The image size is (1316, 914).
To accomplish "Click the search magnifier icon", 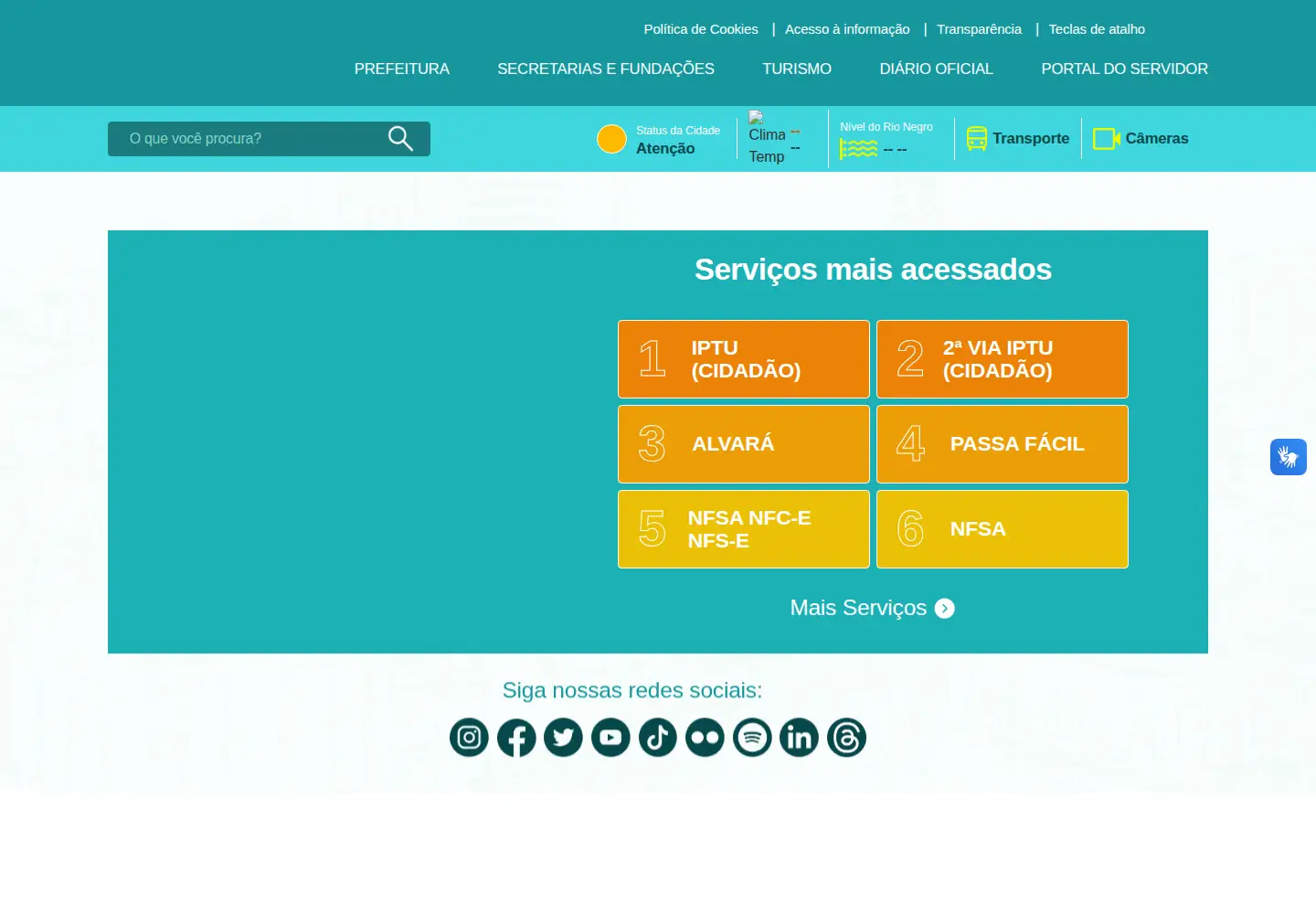I will [x=400, y=138].
